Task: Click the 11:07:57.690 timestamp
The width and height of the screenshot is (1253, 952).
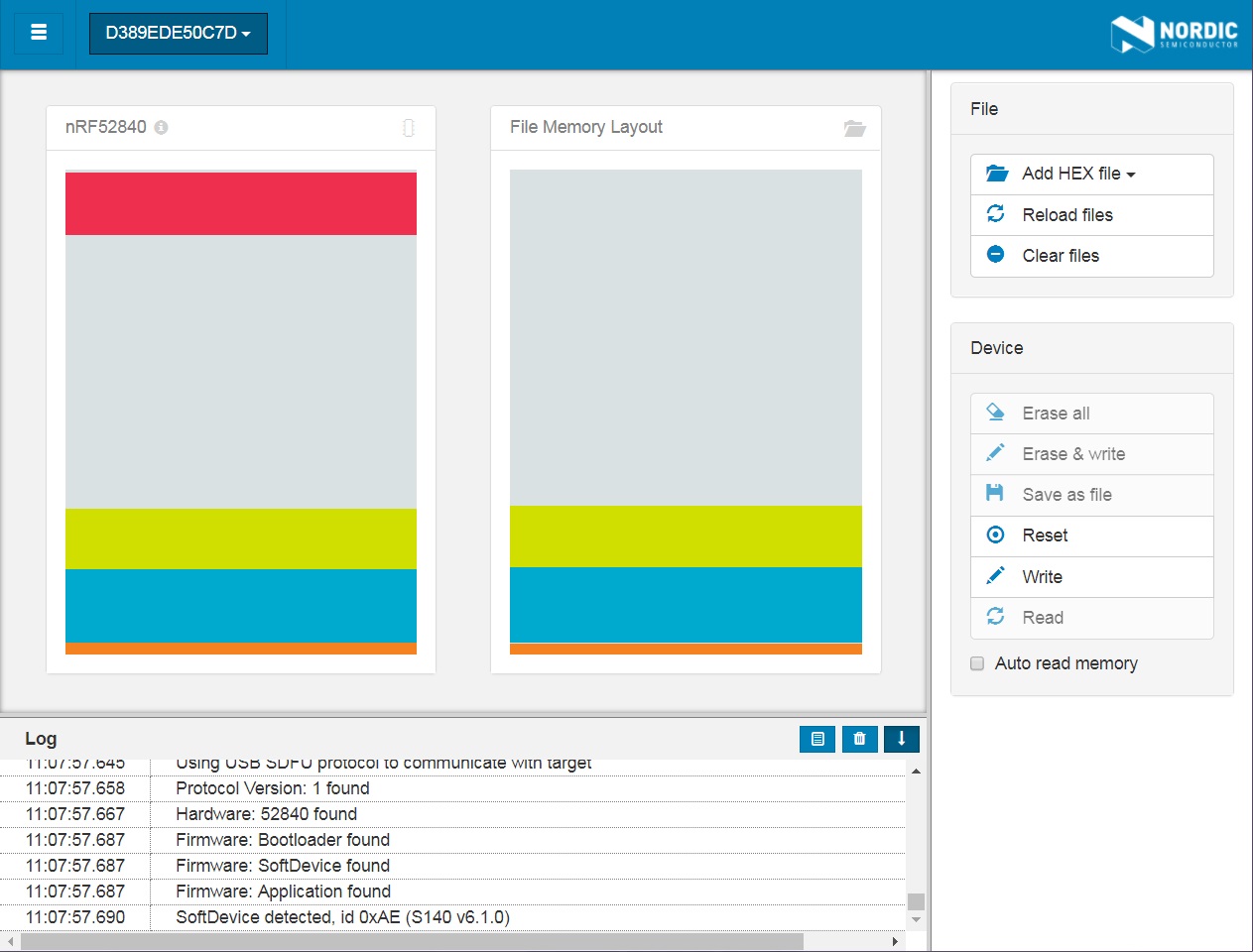Action: click(x=75, y=917)
